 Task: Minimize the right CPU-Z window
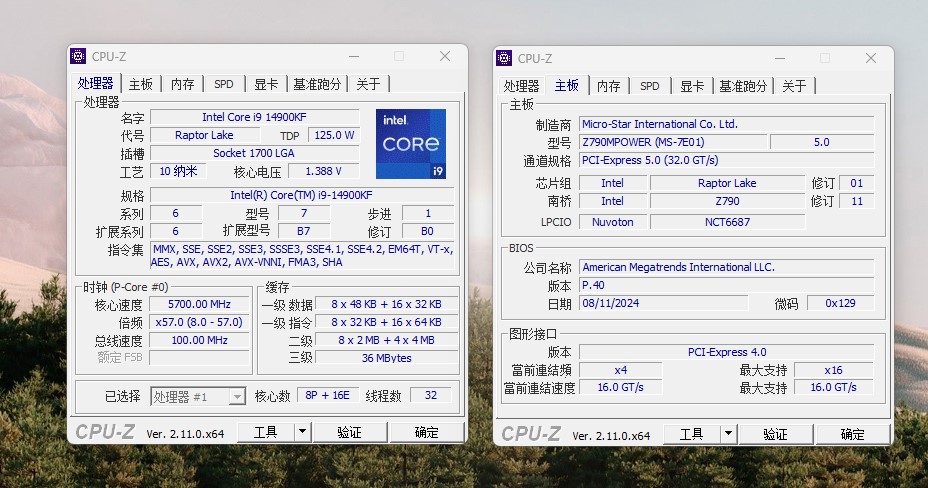pos(780,58)
